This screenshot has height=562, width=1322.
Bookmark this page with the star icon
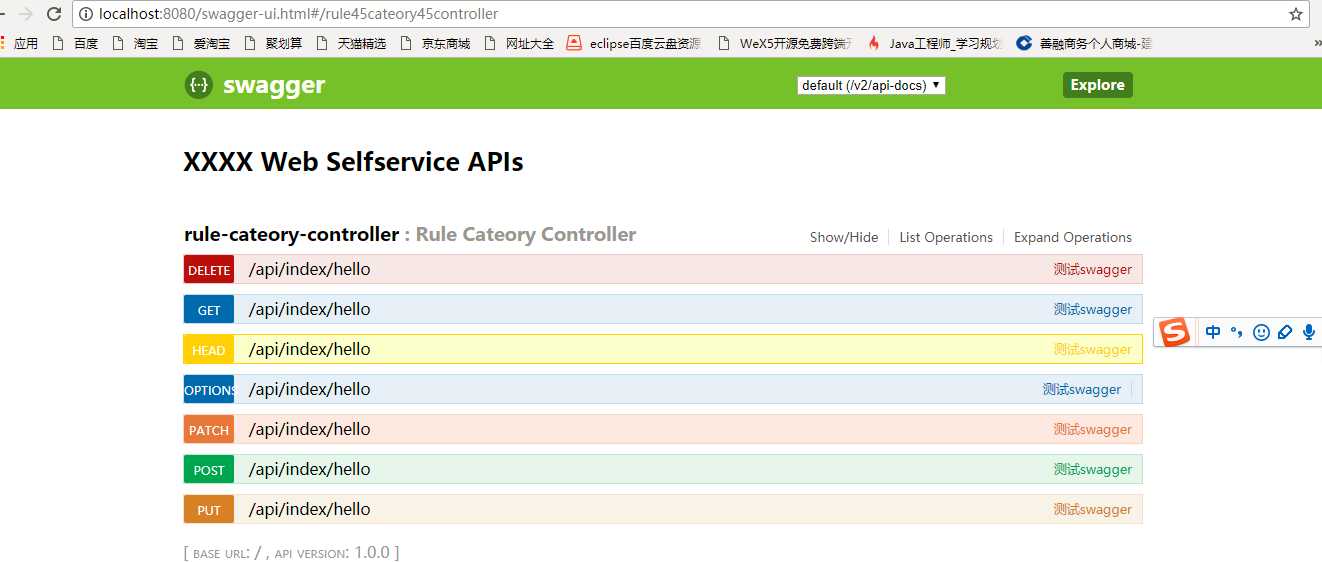(x=1295, y=14)
